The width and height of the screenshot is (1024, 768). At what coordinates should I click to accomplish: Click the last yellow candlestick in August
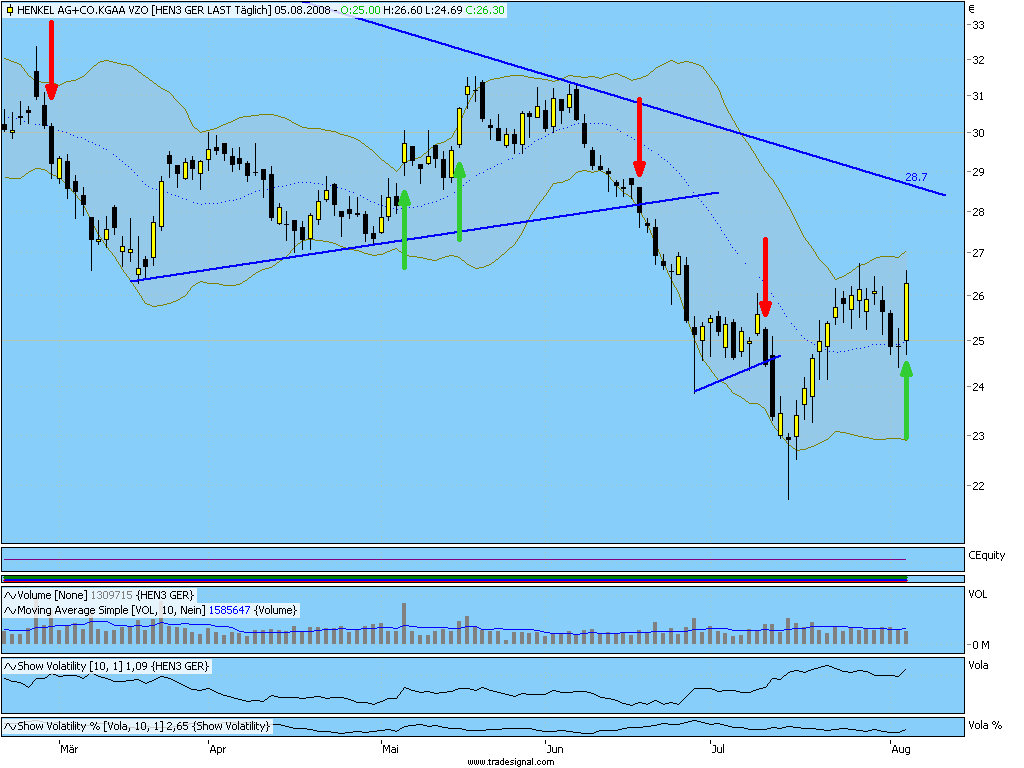pyautogui.click(x=906, y=312)
